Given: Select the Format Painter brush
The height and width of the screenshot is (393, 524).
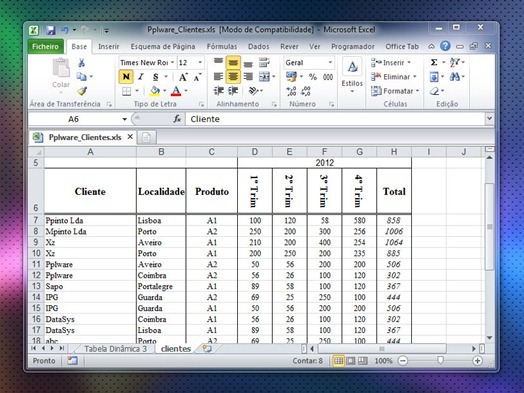Looking at the screenshot, I should point(82,91).
